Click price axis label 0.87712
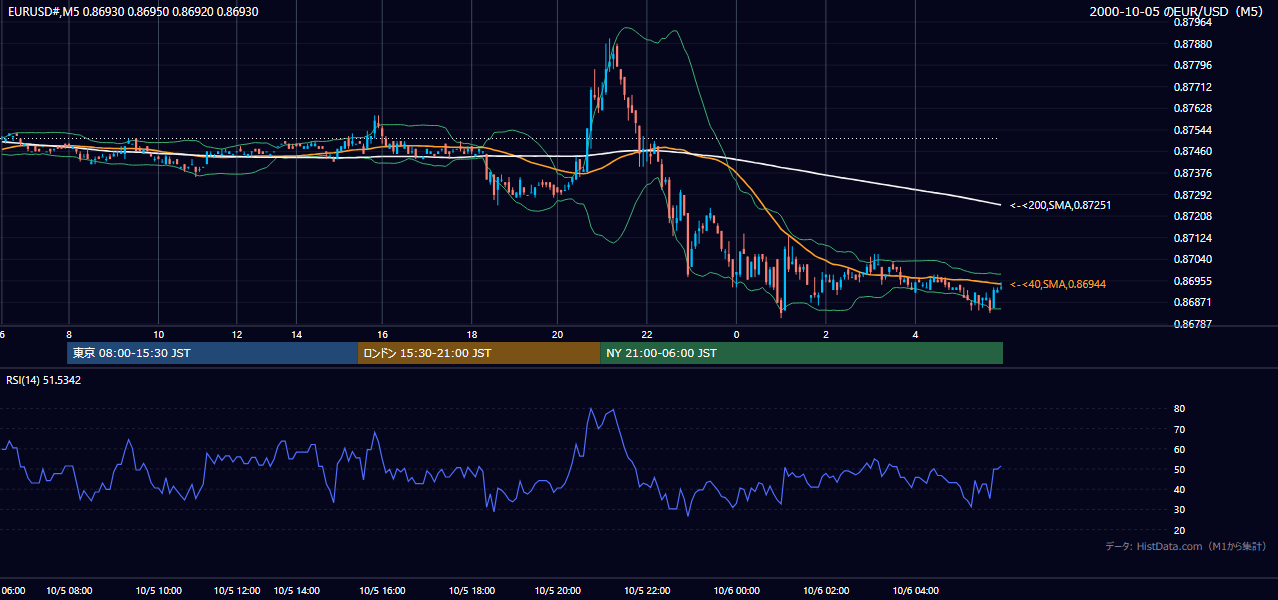Image resolution: width=1278 pixels, height=600 pixels. click(x=1192, y=87)
